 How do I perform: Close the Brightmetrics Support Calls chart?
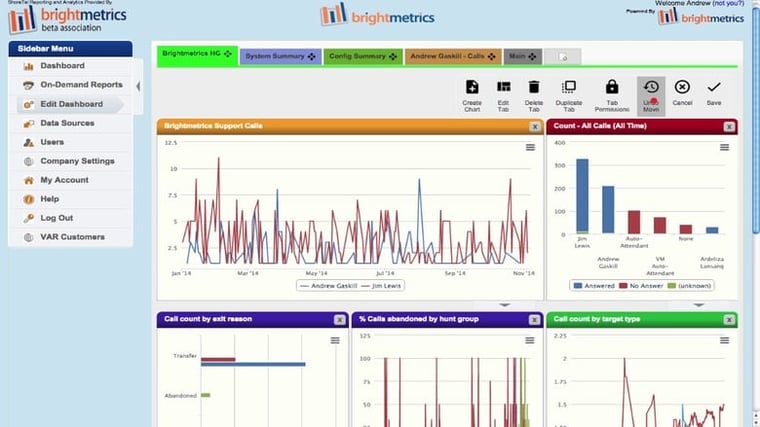pos(535,127)
